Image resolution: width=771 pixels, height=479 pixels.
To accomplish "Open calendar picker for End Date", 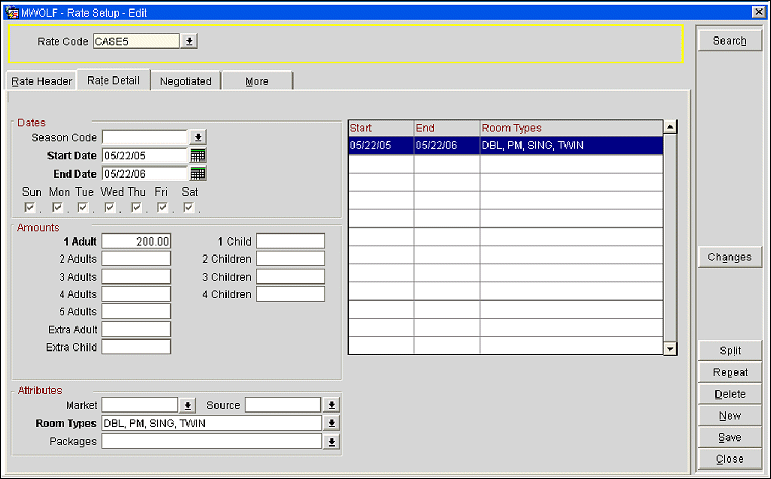I will coord(198,174).
